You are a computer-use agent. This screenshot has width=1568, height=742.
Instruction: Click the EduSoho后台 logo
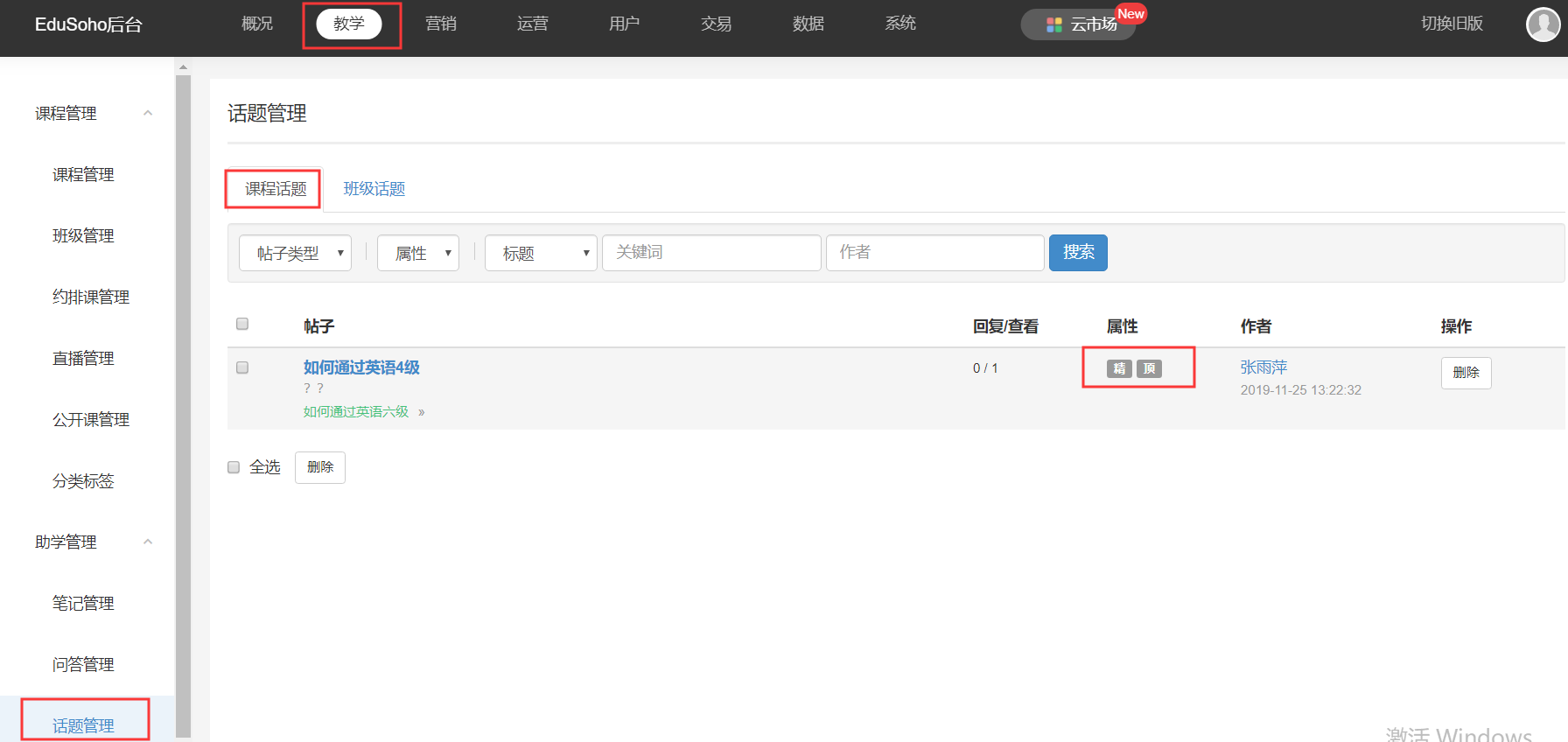pyautogui.click(x=88, y=24)
